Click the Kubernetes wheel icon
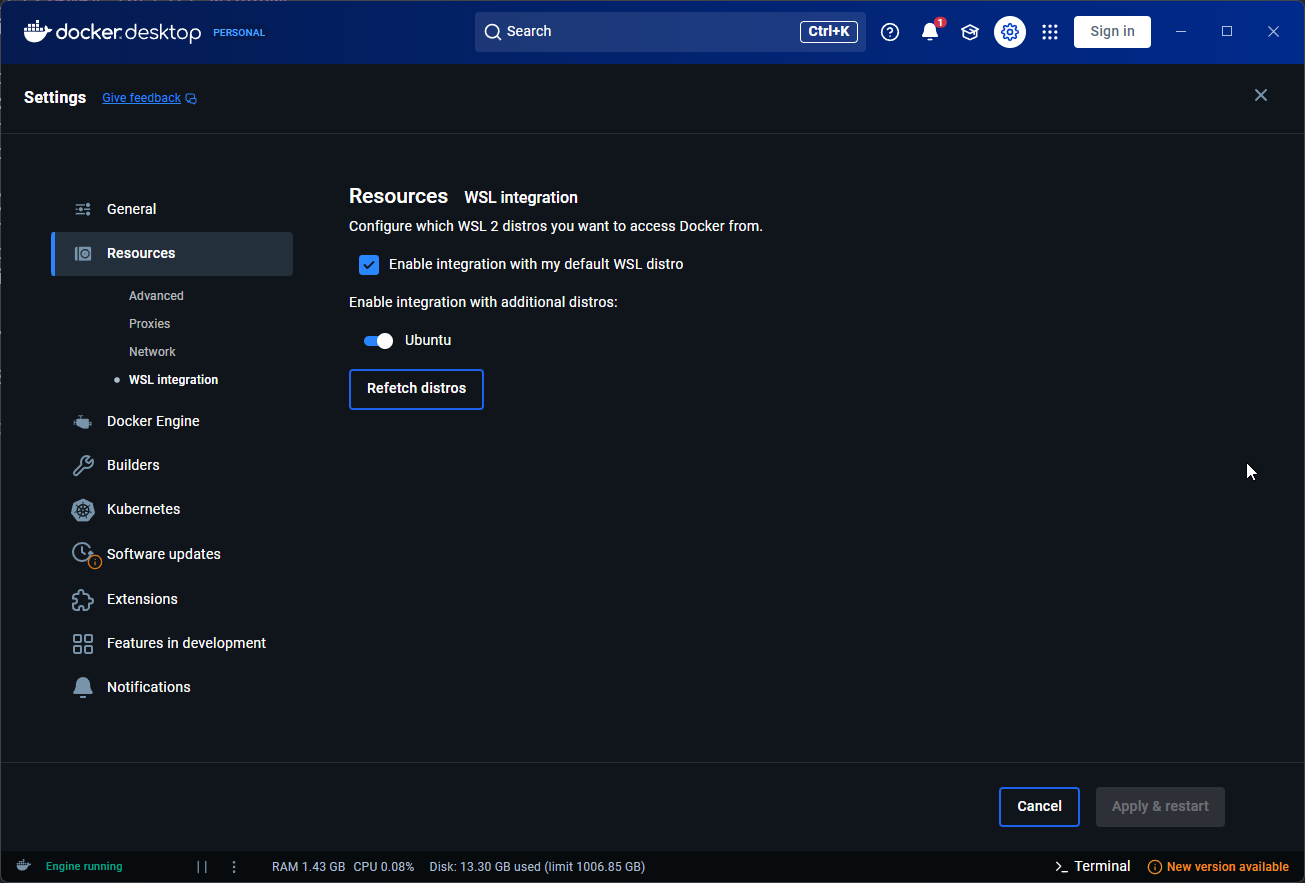Viewport: 1305px width, 883px height. [x=83, y=510]
